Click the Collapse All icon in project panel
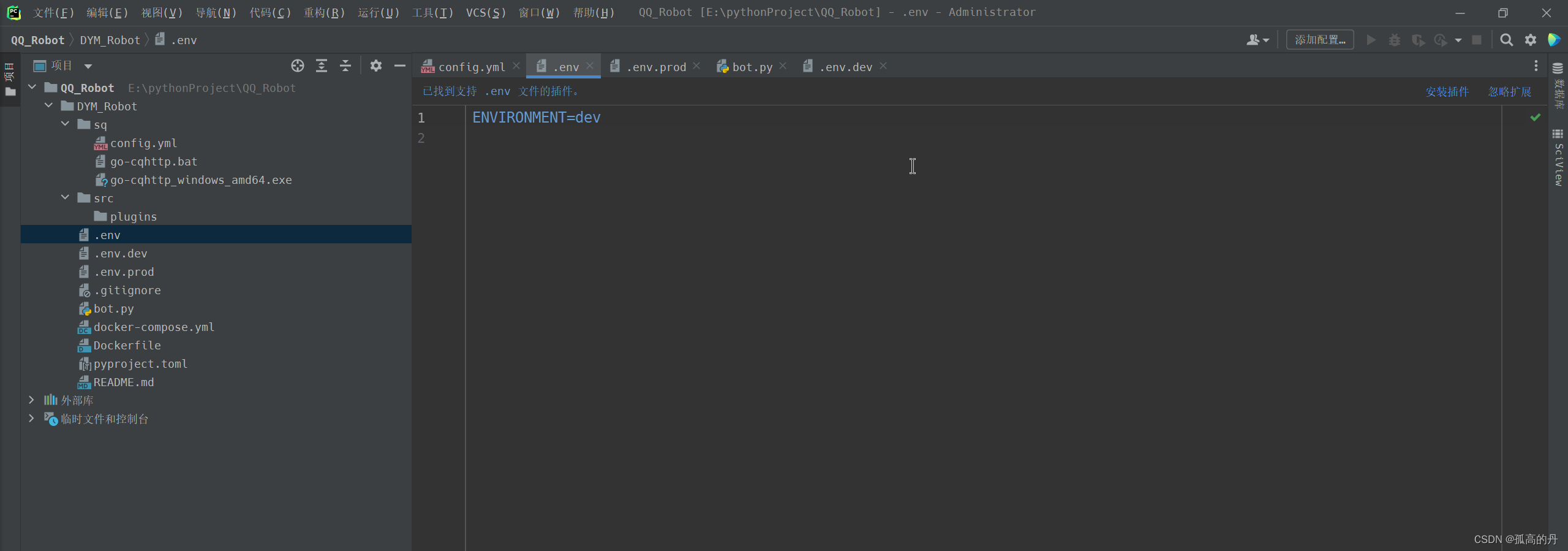The image size is (1568, 551). click(x=345, y=66)
